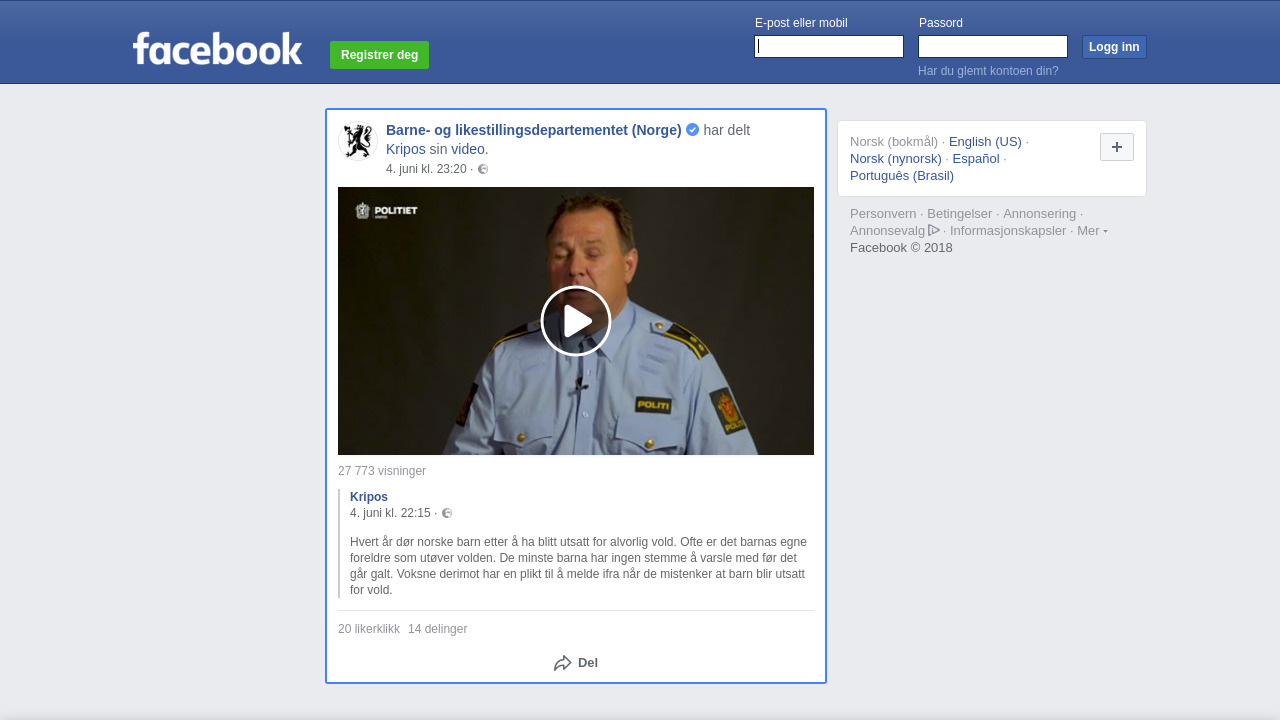The image size is (1280, 720).
Task: Click the globe privacy icon on the shared post
Action: click(x=483, y=169)
